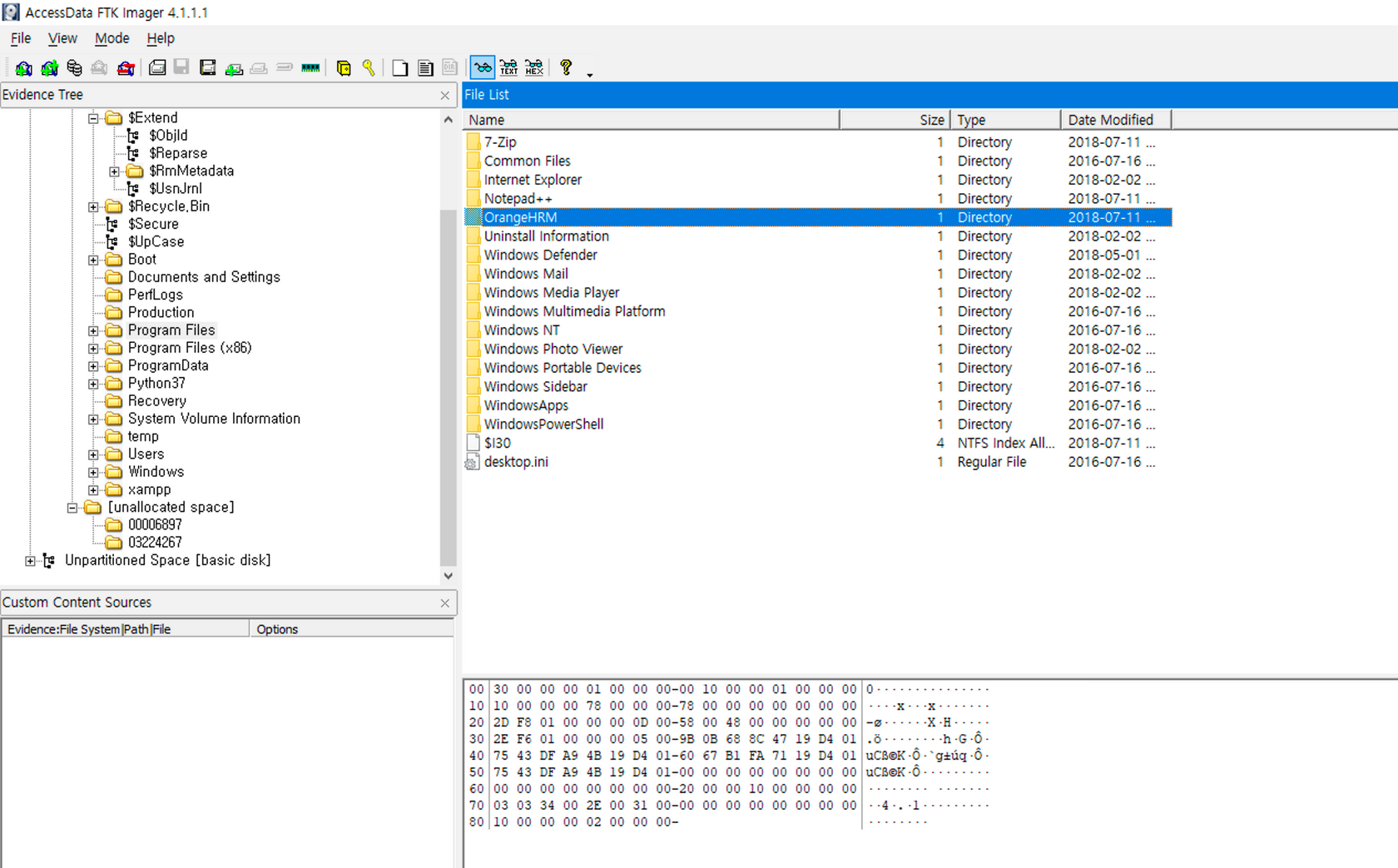Select the Windows Media Player row
This screenshot has width=1398, height=868.
point(818,293)
